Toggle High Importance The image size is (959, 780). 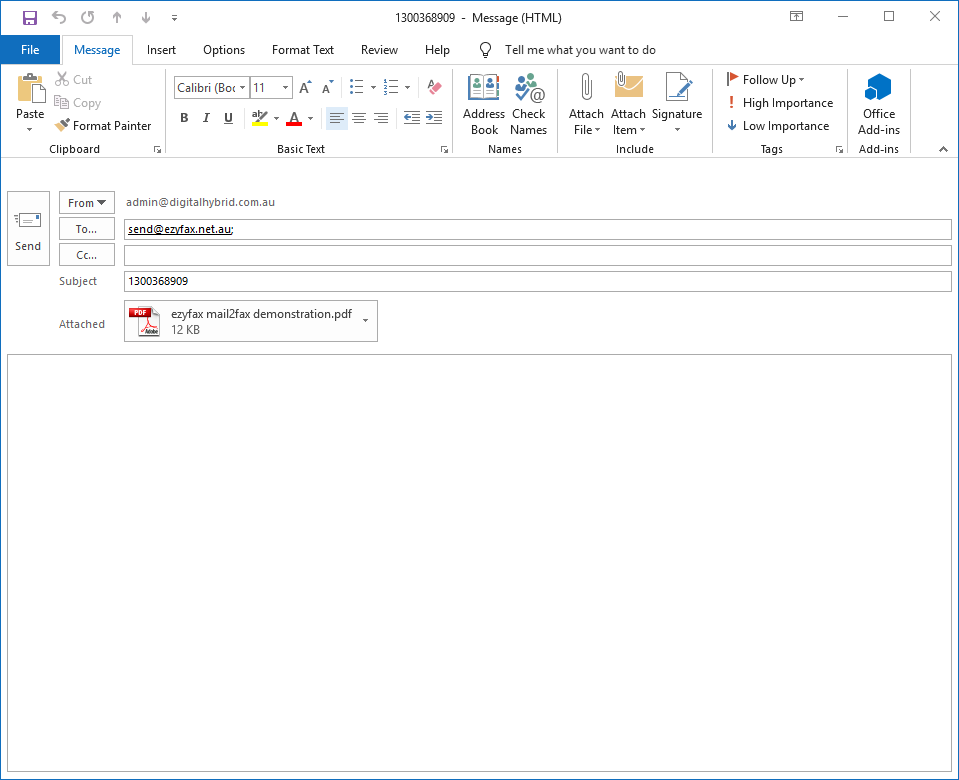point(780,103)
